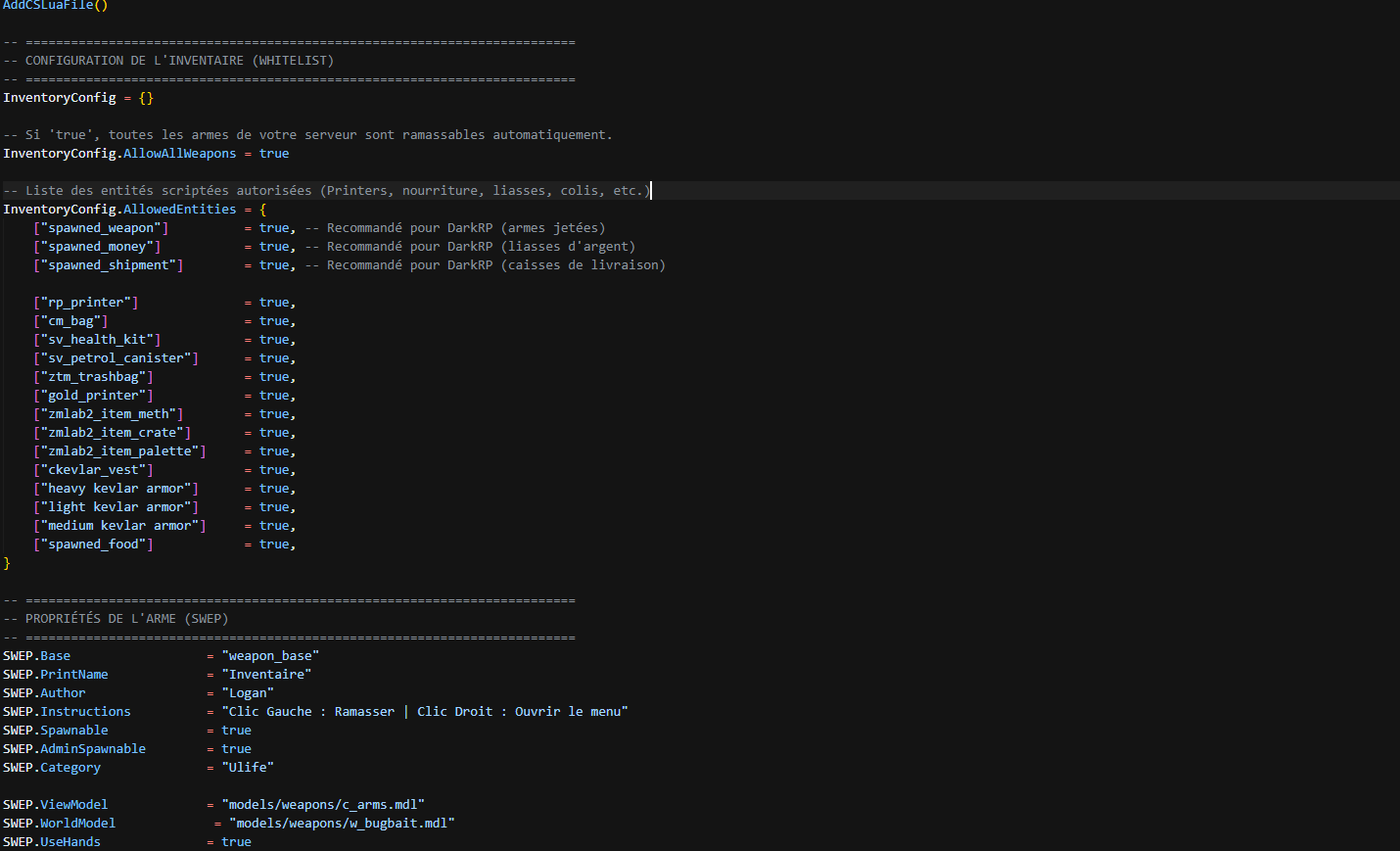Viewport: 1400px width, 851px height.
Task: Click the SWEP.ViewModel c_arms path
Action: [323, 805]
